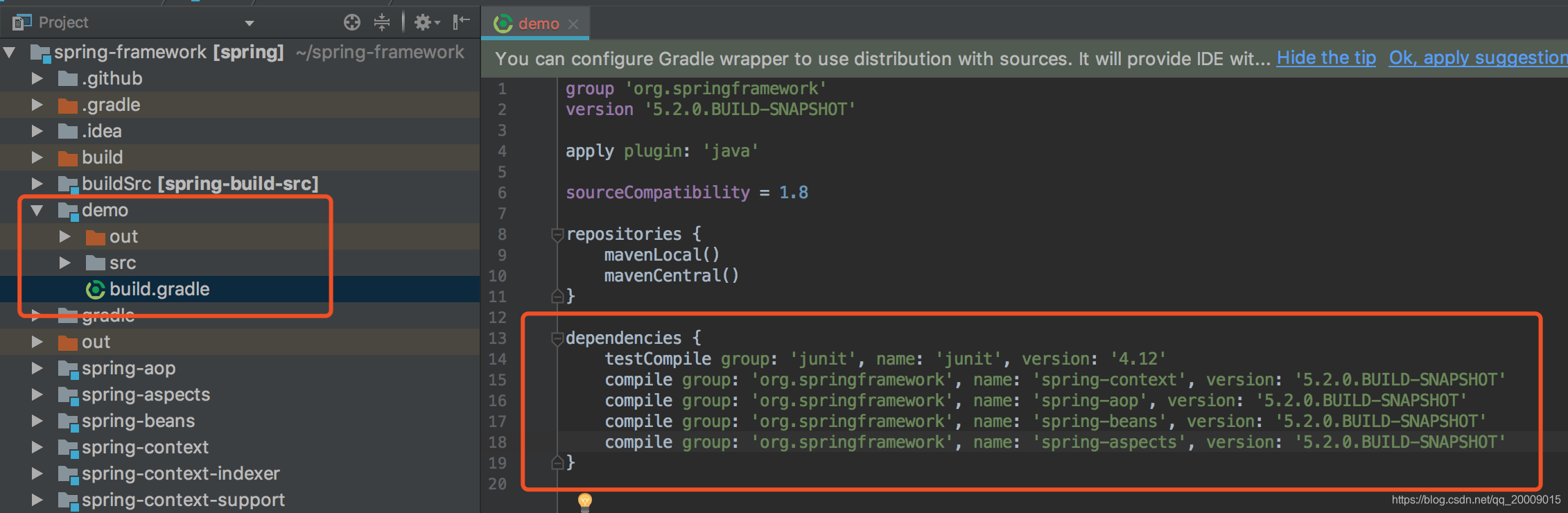1568x513 pixels.
Task: Select the spring-aop module icon
Action: 68,369
